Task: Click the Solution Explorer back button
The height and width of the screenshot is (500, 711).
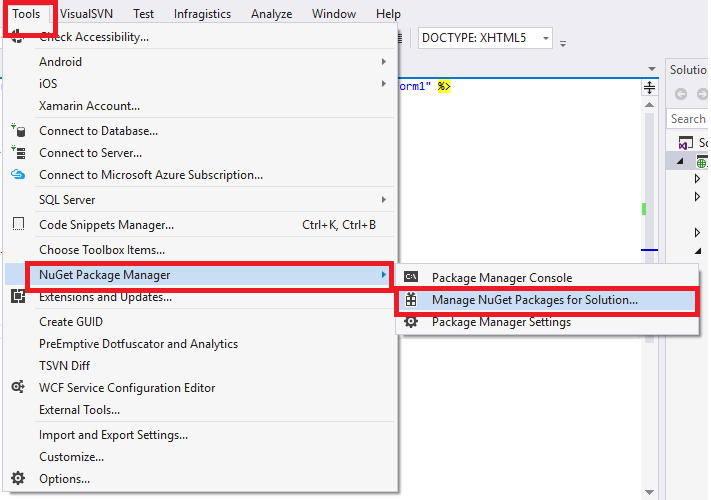Action: (681, 94)
